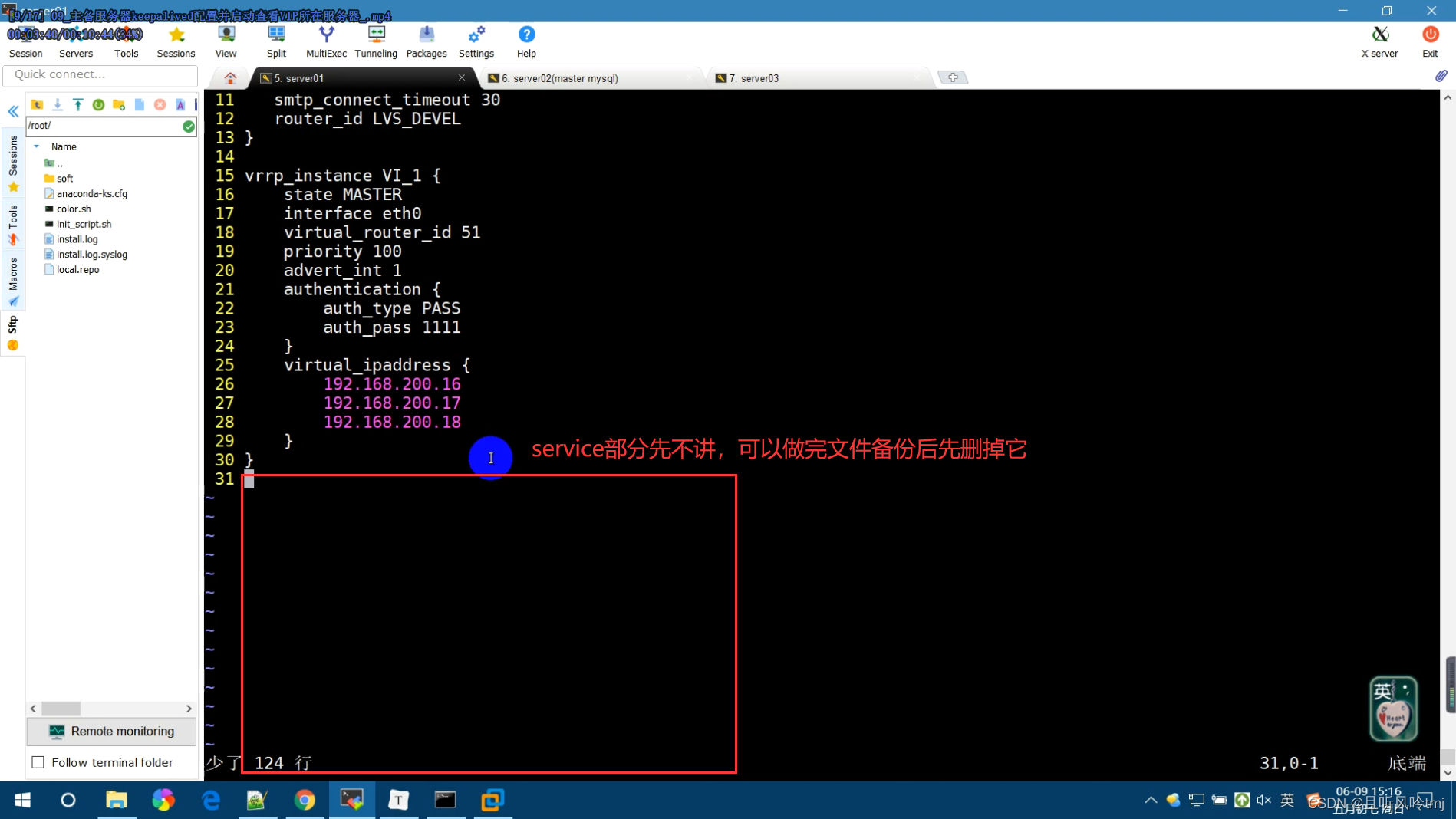The height and width of the screenshot is (819, 1456).
Task: Select install.log.syslog file
Action: coord(91,255)
